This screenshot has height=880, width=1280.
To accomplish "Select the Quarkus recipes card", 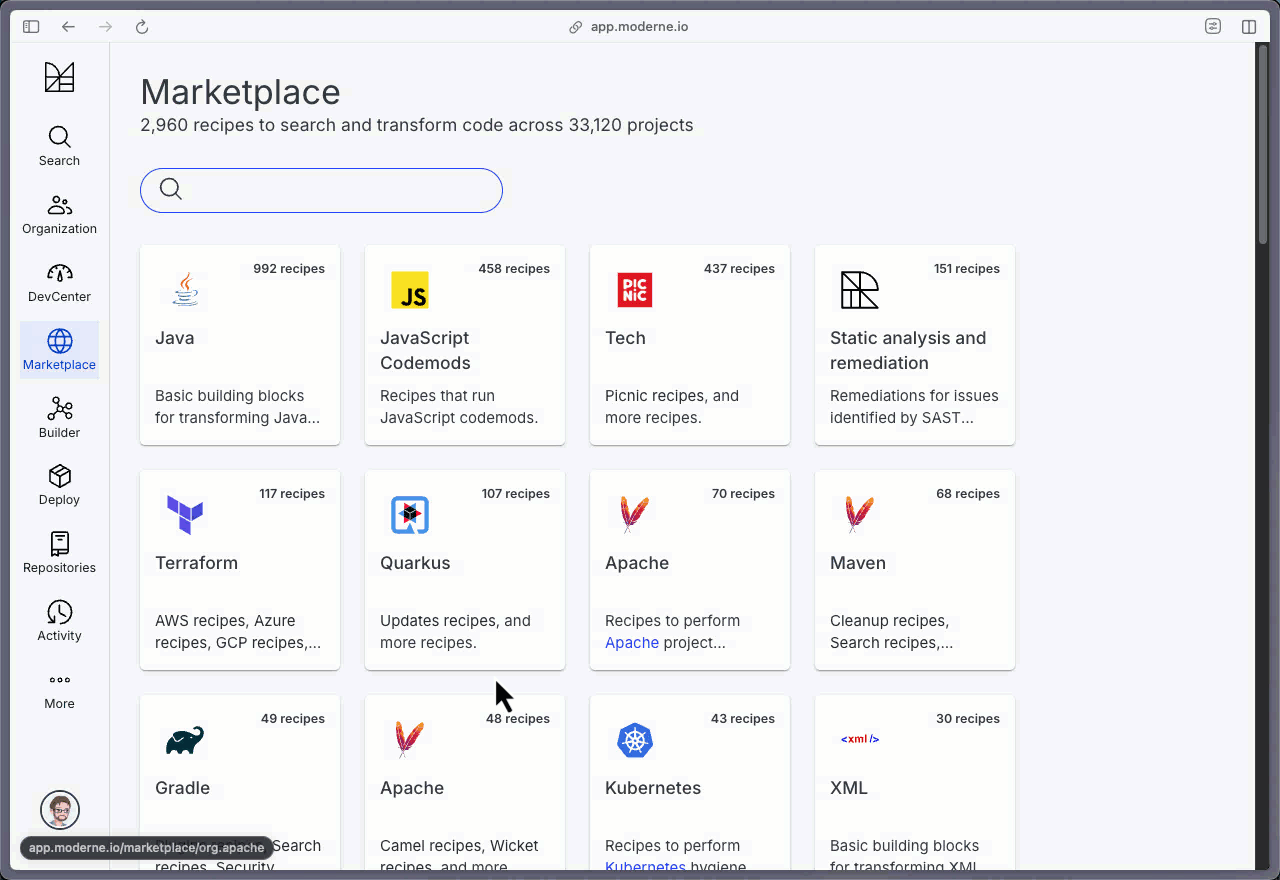I will point(465,570).
